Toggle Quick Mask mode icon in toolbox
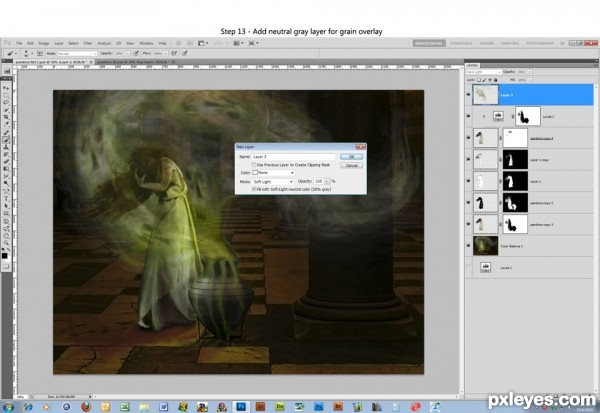This screenshot has height=413, width=600. click(7, 265)
